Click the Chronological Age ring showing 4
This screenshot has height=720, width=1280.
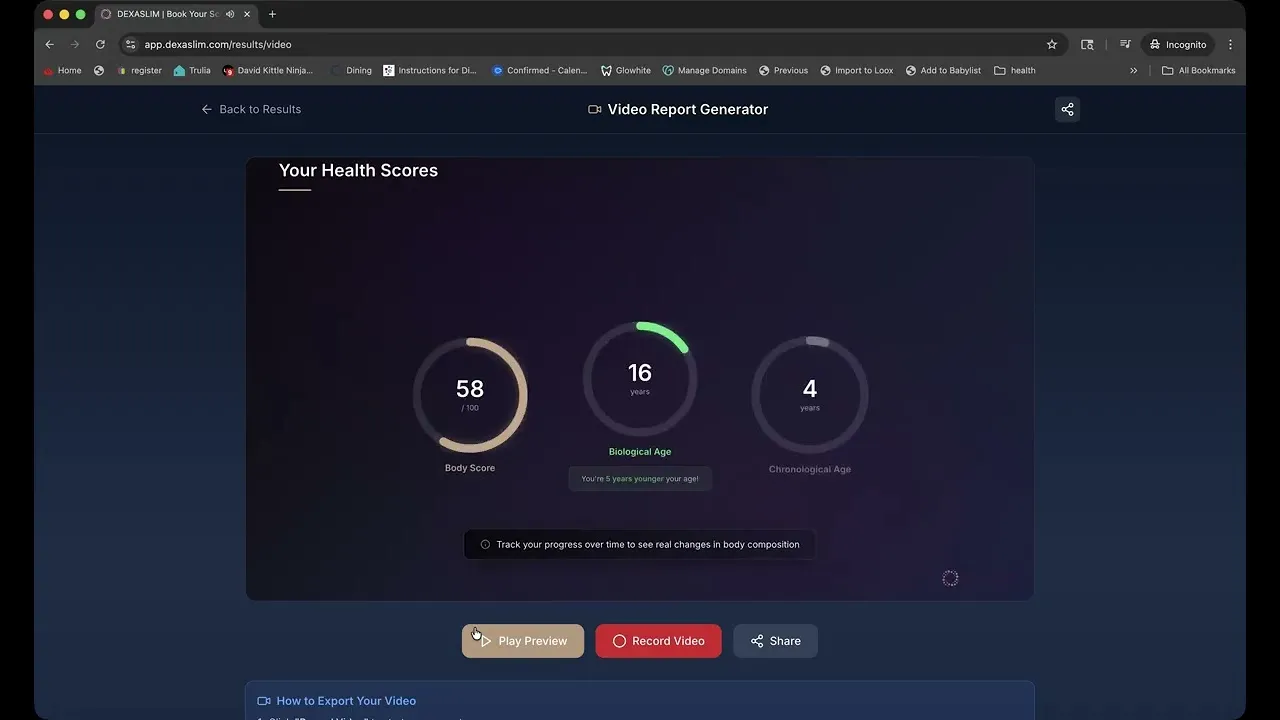pyautogui.click(x=810, y=395)
